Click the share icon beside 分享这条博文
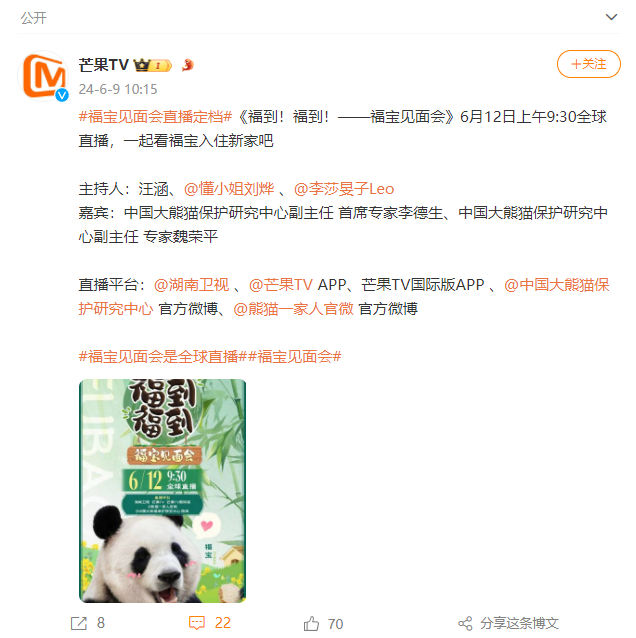Image resolution: width=636 pixels, height=638 pixels. click(465, 623)
